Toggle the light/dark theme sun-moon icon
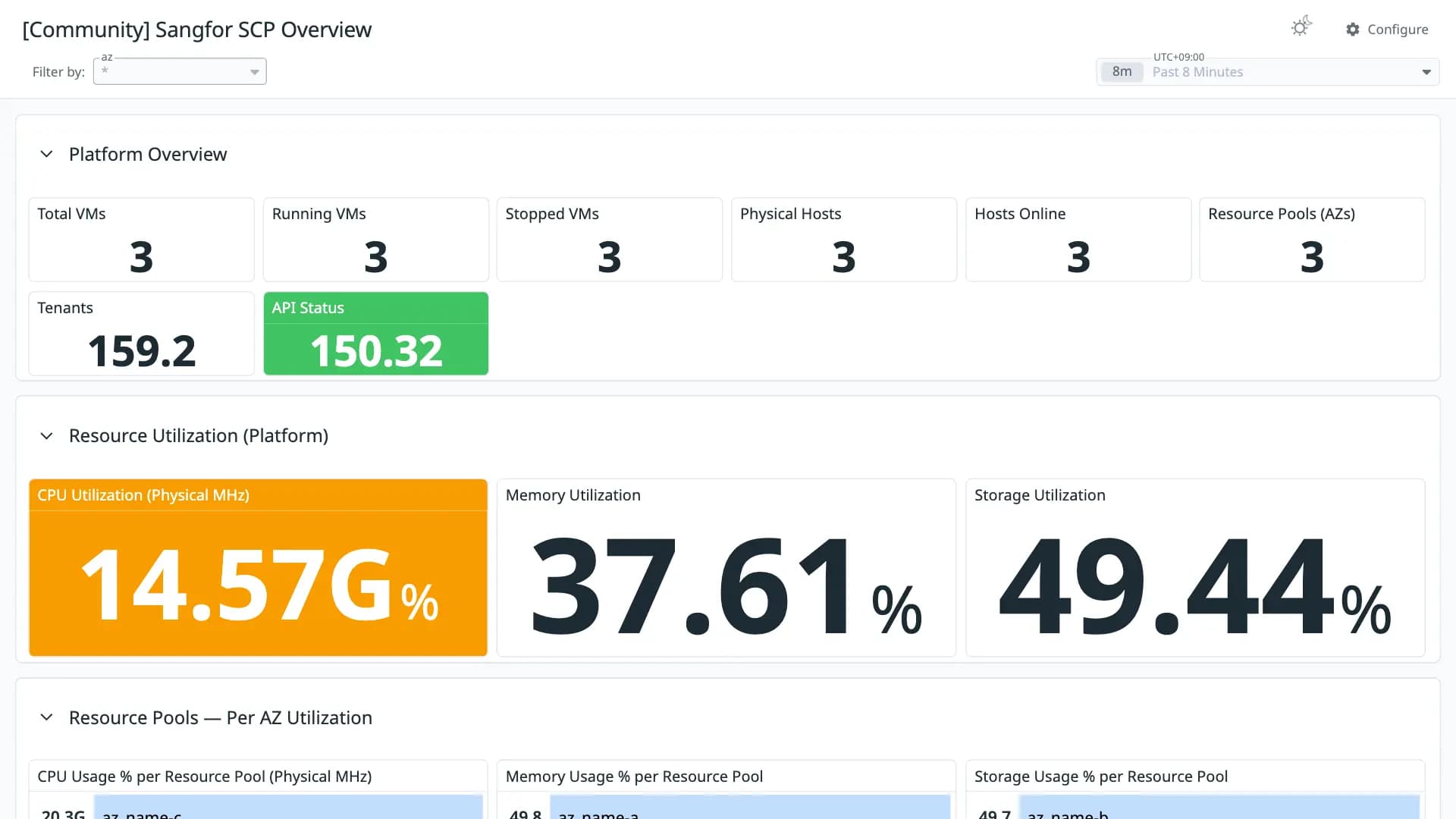This screenshot has width=1456, height=819. pyautogui.click(x=1301, y=27)
